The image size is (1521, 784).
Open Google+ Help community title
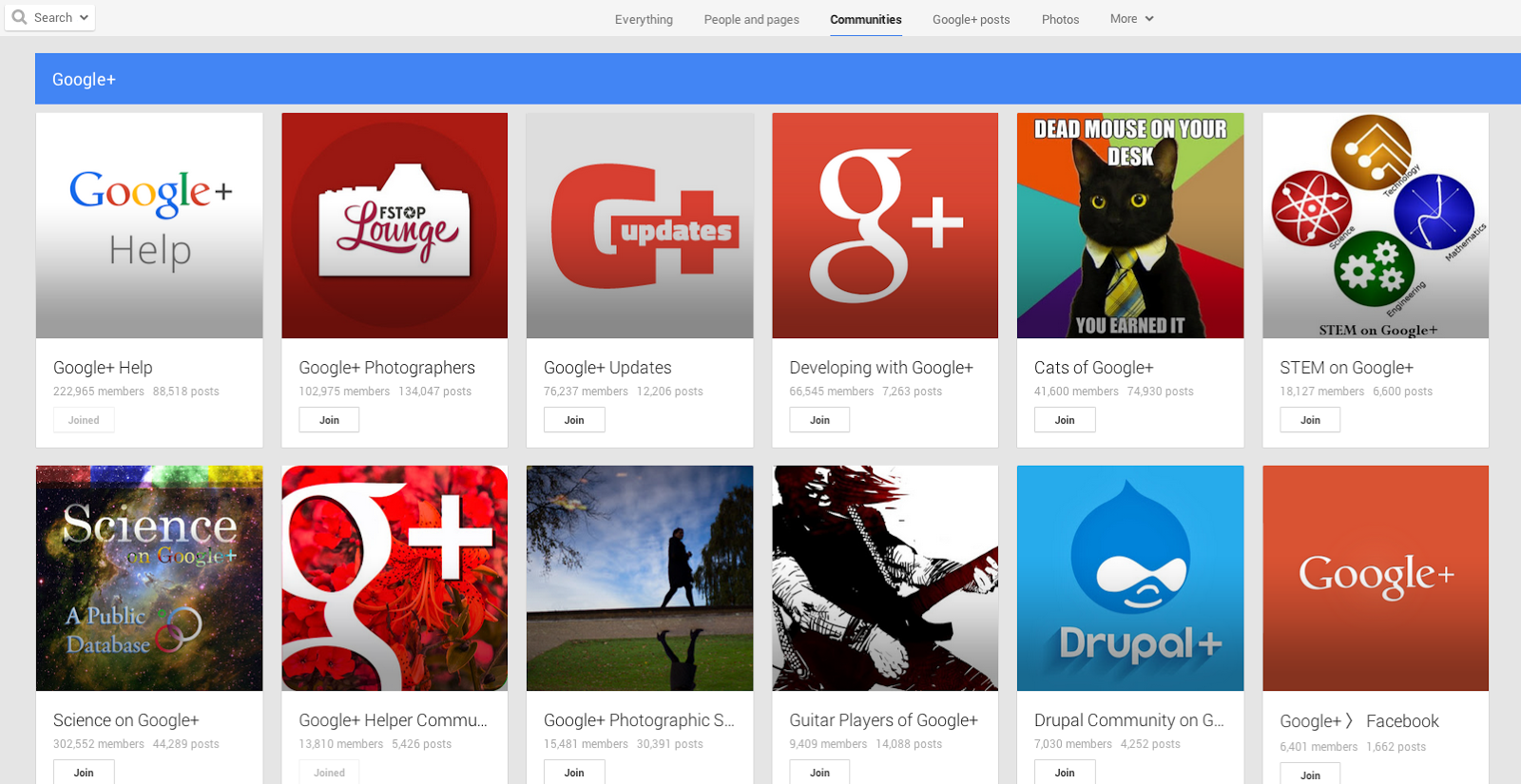click(x=103, y=368)
